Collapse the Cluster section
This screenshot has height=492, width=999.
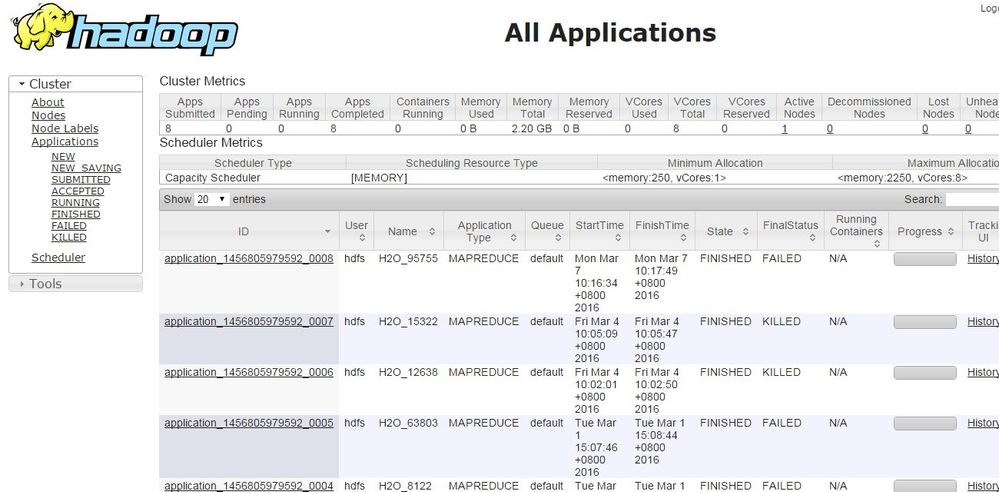[75, 84]
